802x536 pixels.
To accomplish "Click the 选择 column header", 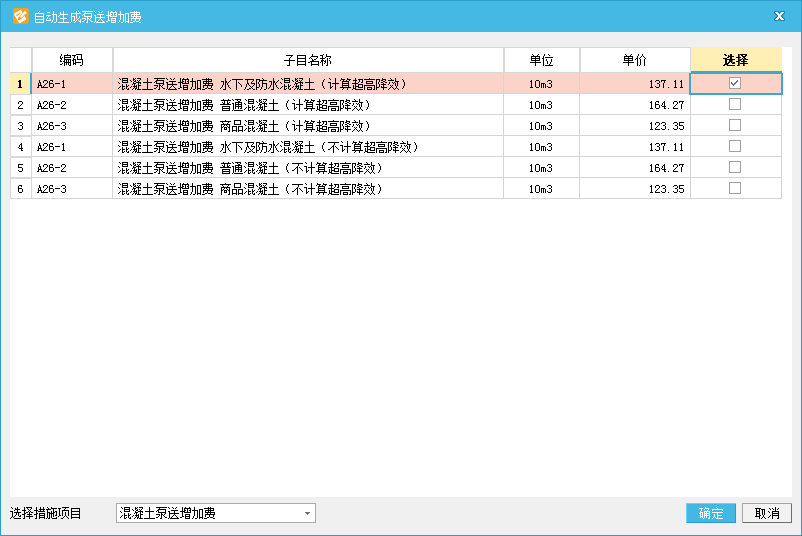I will pyautogui.click(x=735, y=60).
